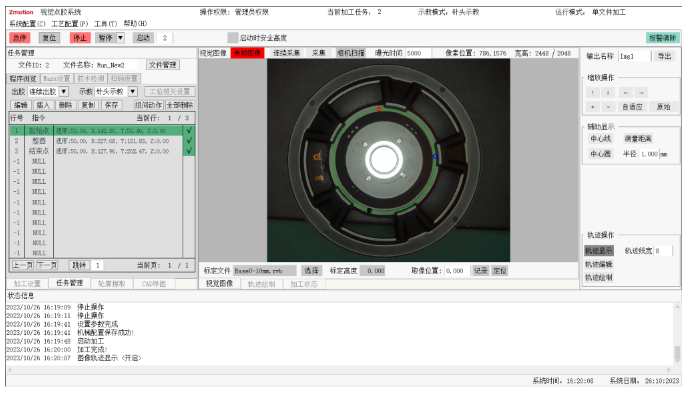Click the 文件管理 button

click(163, 65)
